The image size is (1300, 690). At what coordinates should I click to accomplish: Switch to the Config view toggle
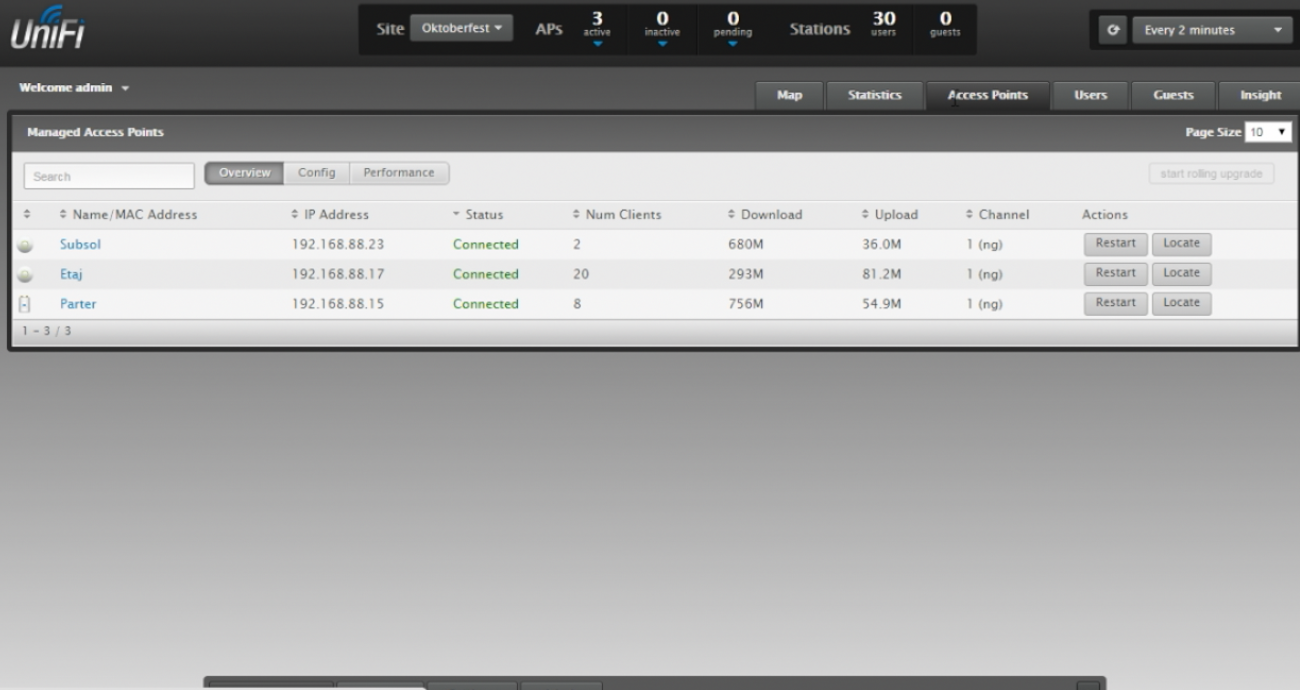[317, 173]
